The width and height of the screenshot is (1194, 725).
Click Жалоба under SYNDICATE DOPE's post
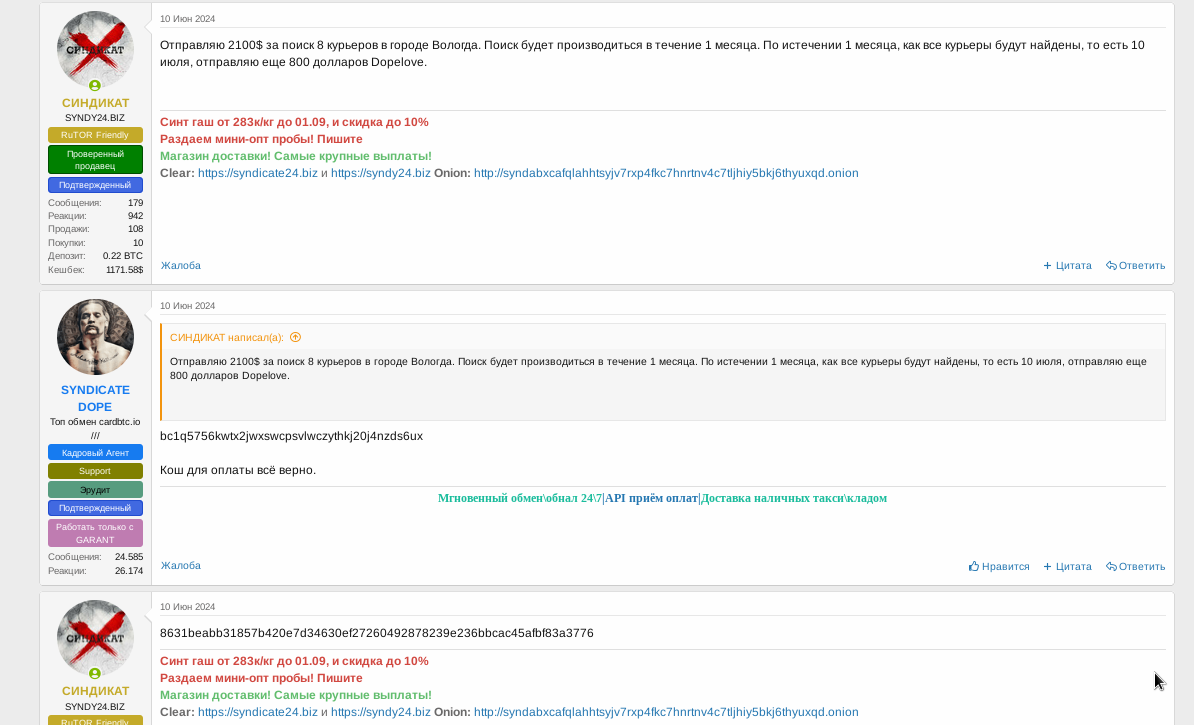point(181,566)
